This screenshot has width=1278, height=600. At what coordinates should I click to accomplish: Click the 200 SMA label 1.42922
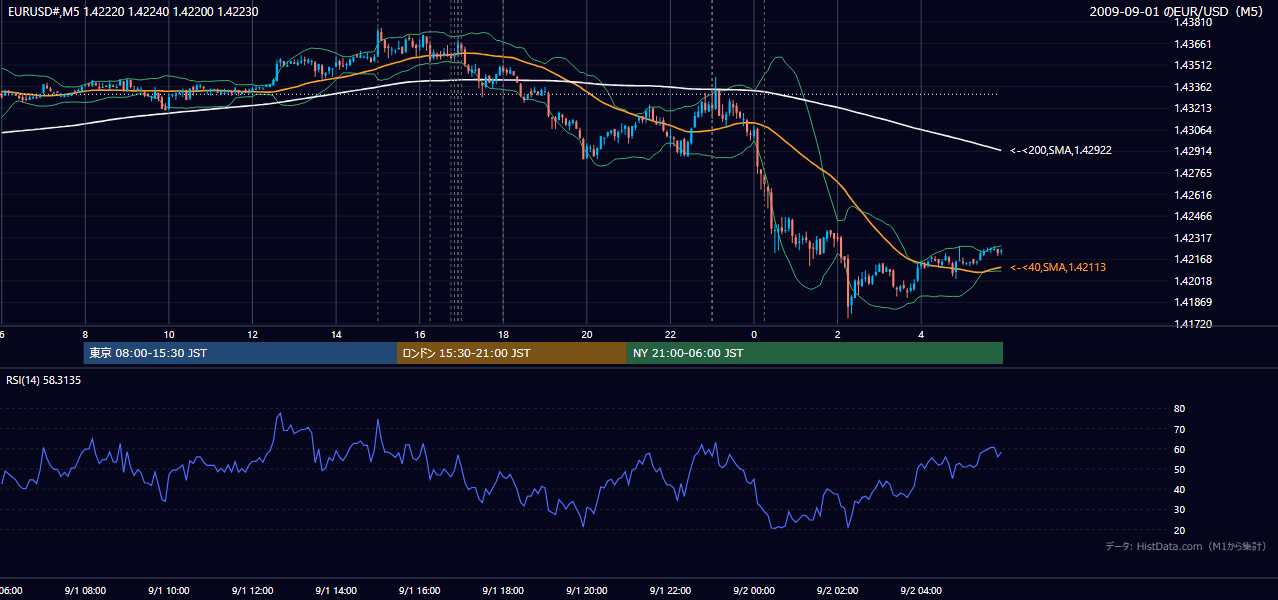tap(1061, 150)
